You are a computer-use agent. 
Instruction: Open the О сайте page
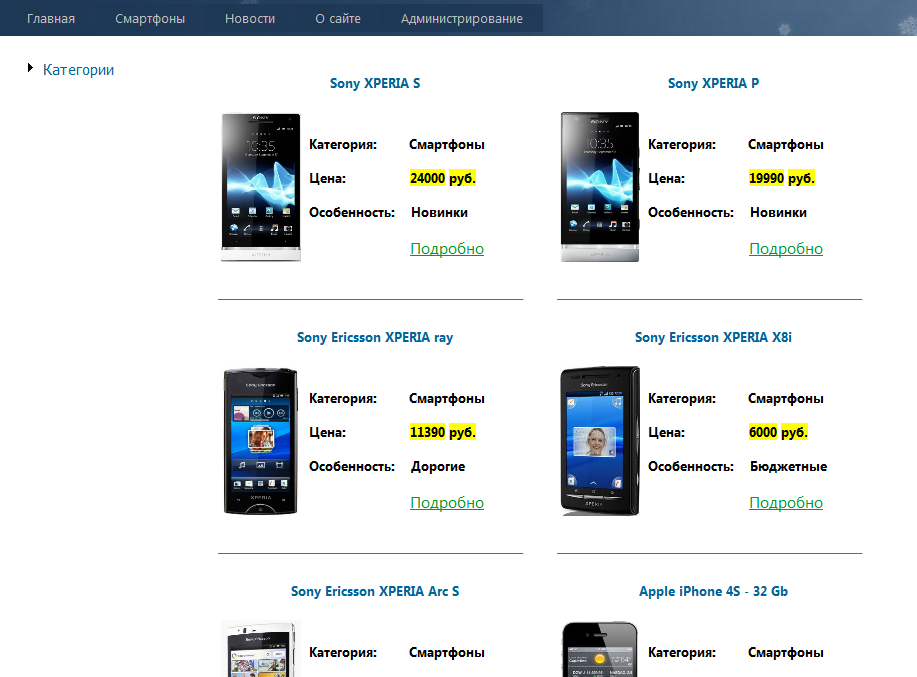tap(338, 19)
